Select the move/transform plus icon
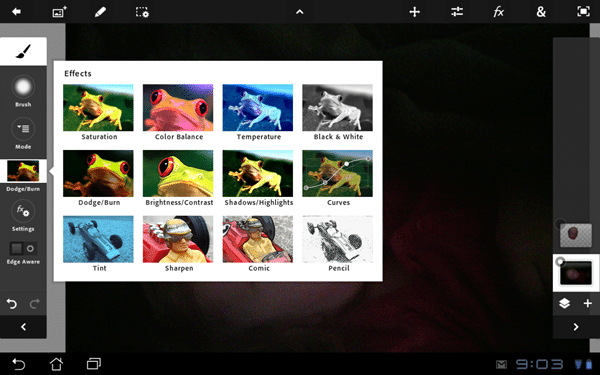The height and width of the screenshot is (375, 600). coord(414,12)
